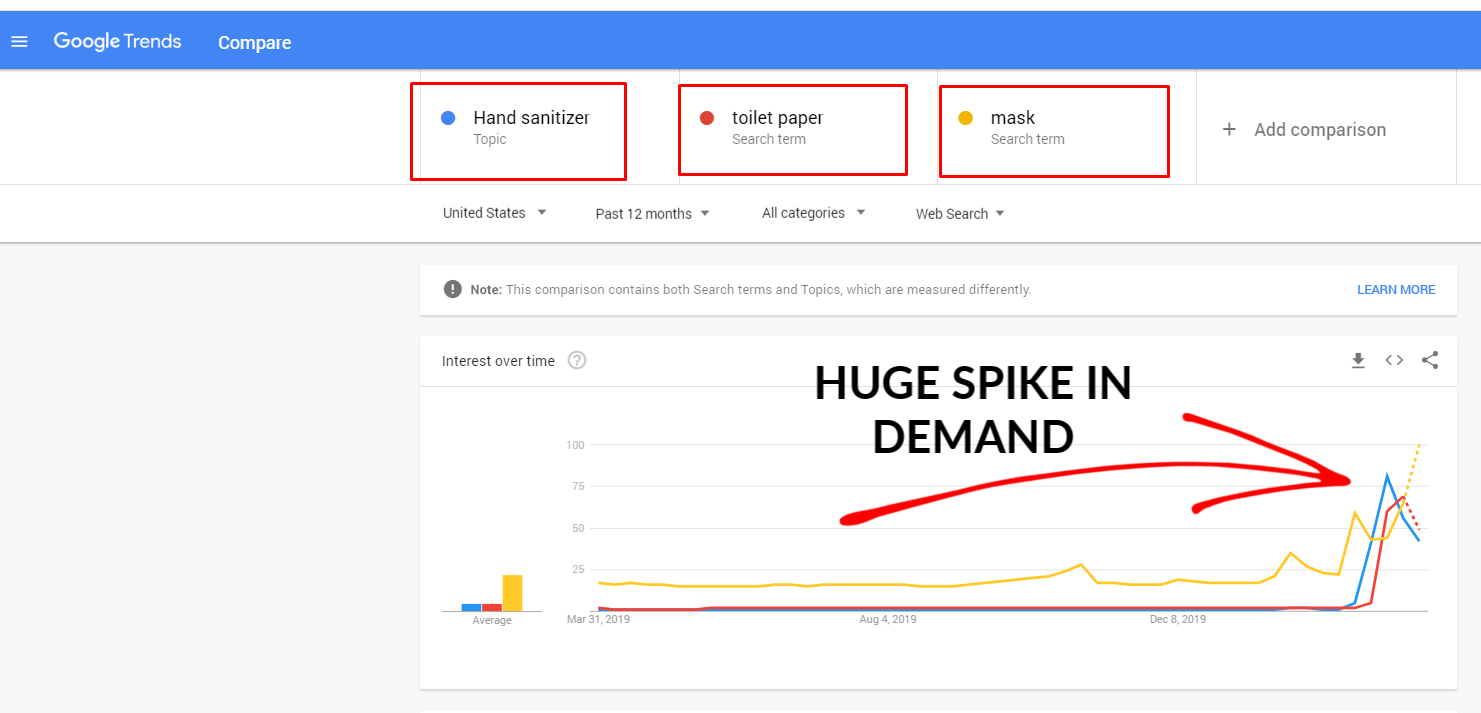Click the blue Hand sanitizer color dot
The height and width of the screenshot is (713, 1481).
click(x=448, y=118)
